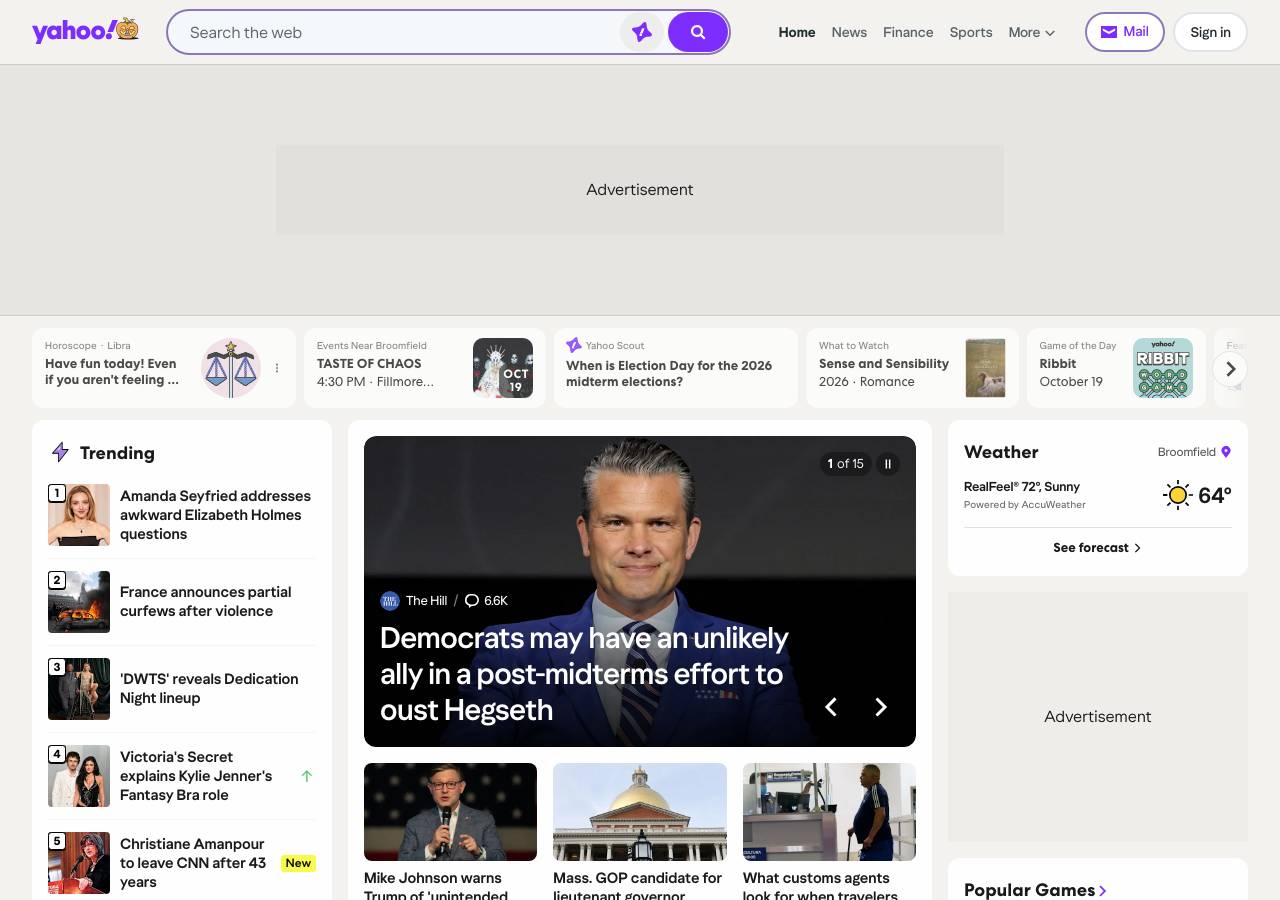Read the Democrats and Hegseth headline
Screen dimensions: 1280x900
[585, 673]
